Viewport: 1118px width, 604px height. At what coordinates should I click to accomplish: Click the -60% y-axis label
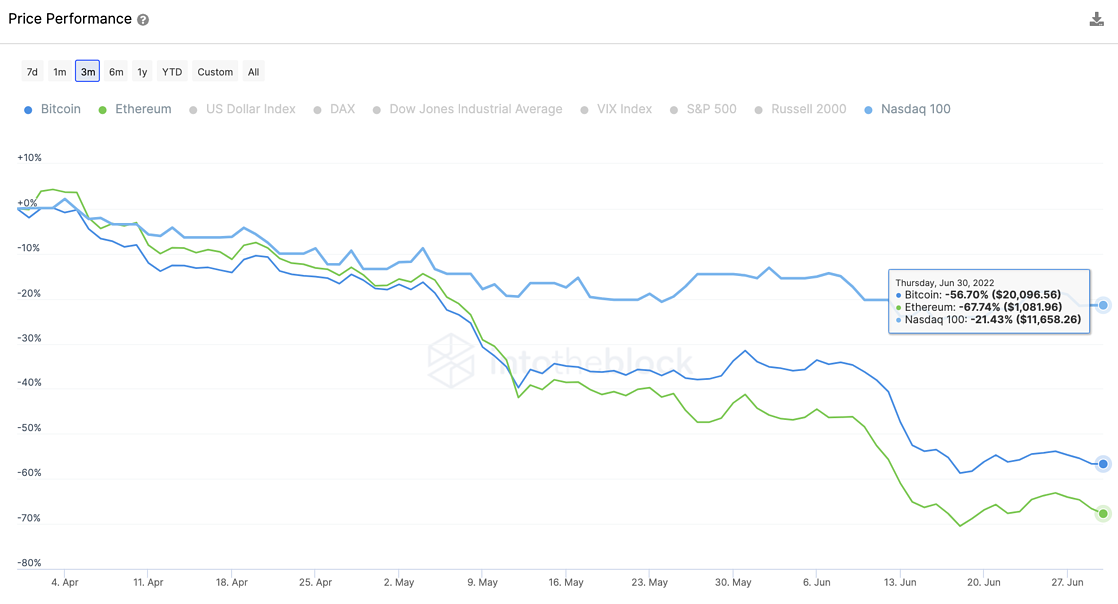pyautogui.click(x=29, y=473)
